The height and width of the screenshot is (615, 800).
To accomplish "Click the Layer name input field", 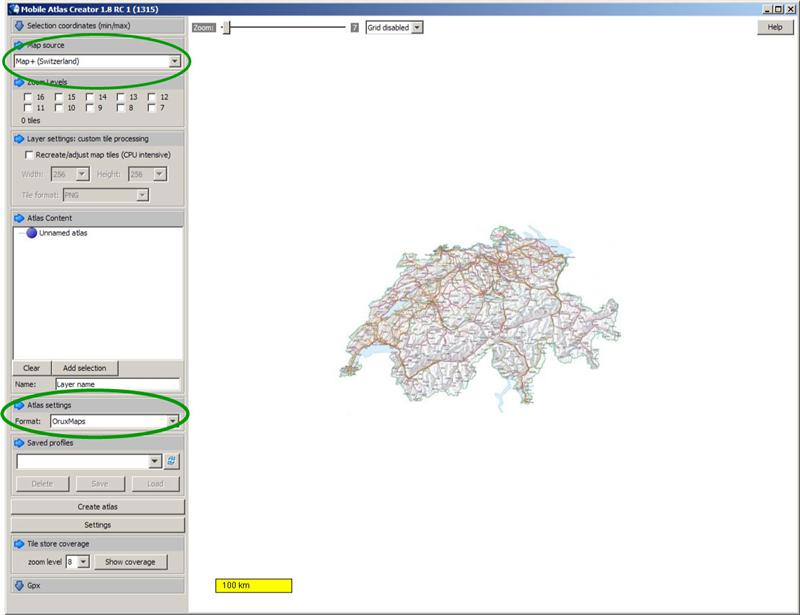I will pyautogui.click(x=117, y=384).
